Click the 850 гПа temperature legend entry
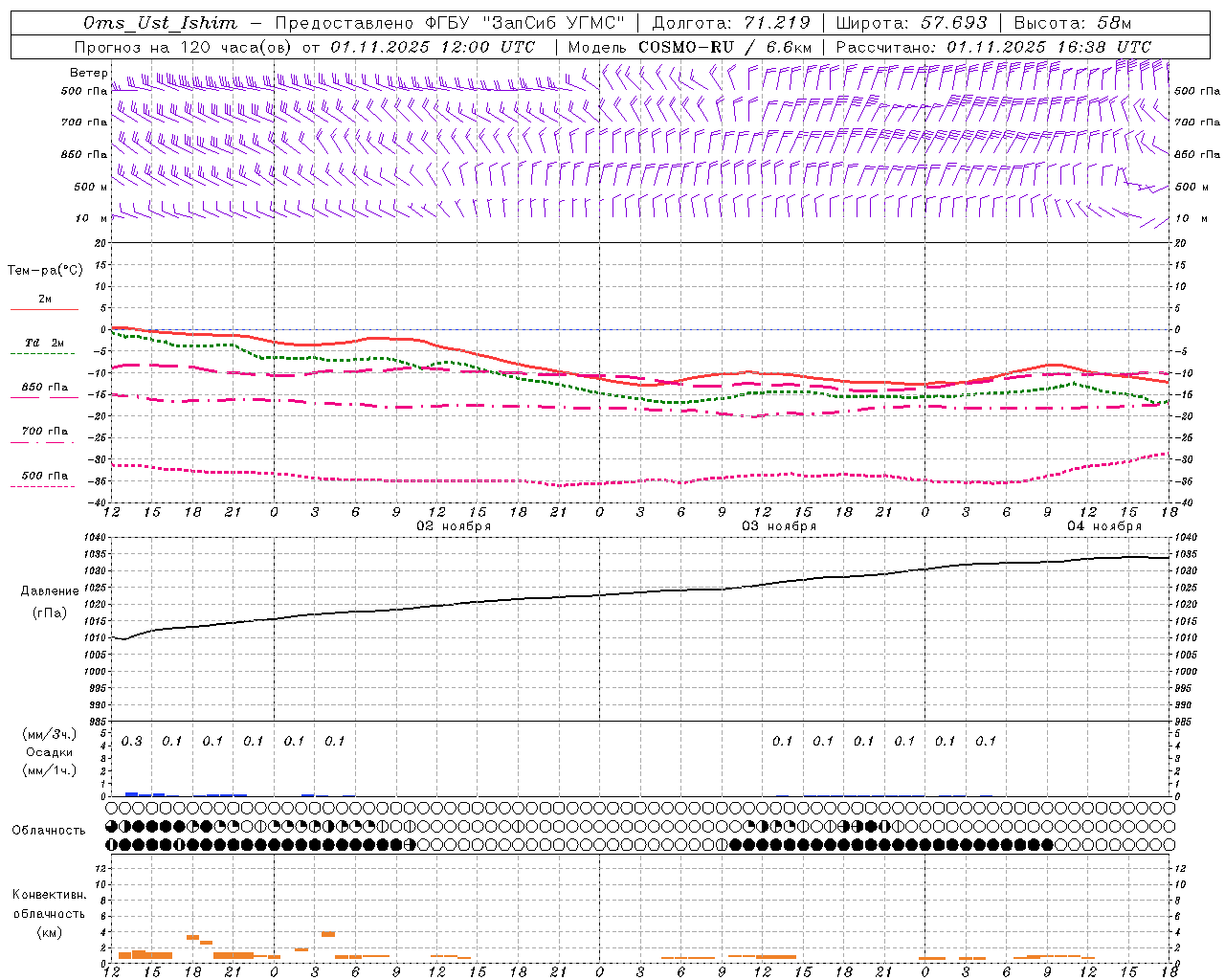 (45, 388)
